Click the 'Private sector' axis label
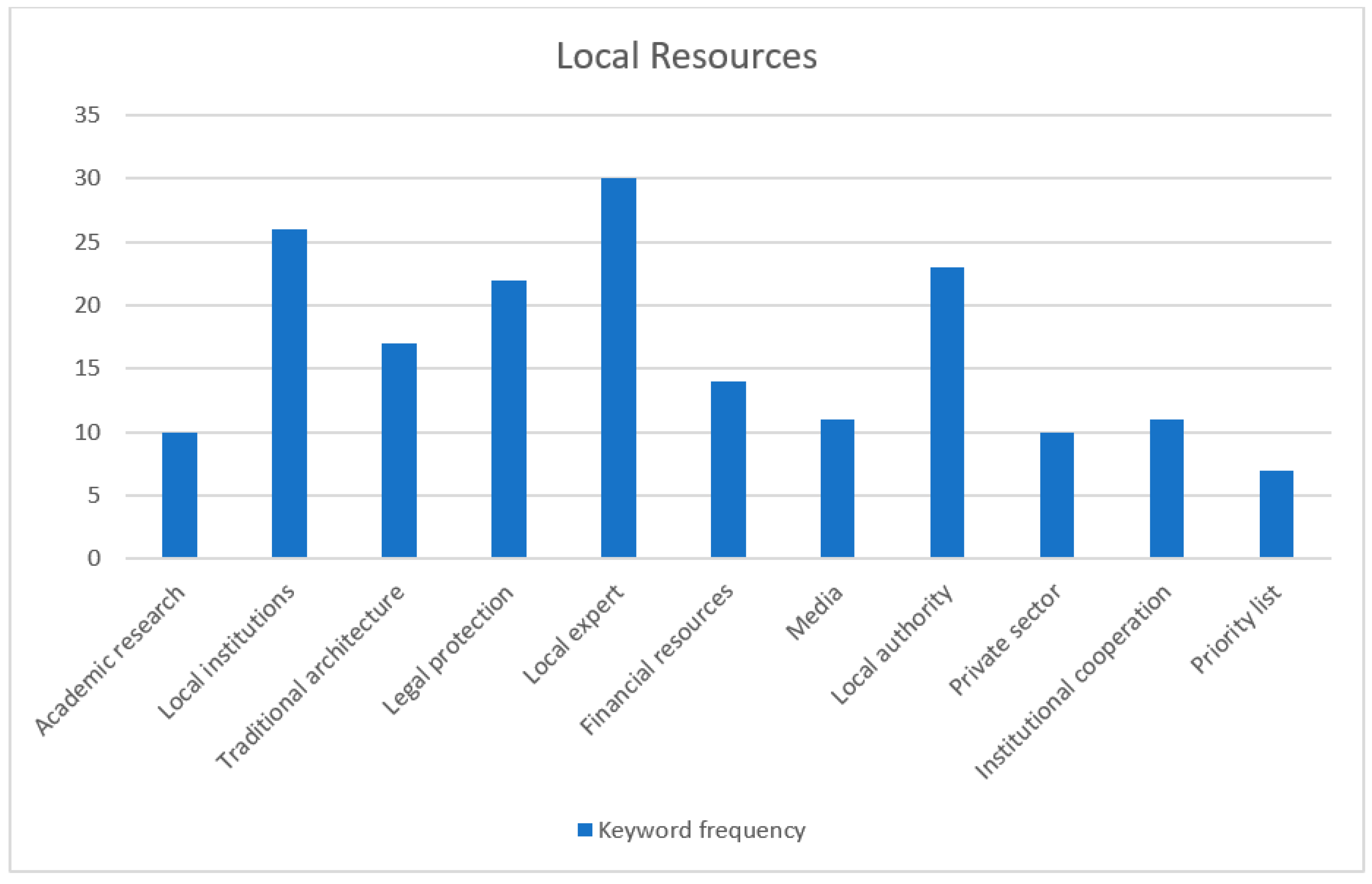This screenshot has height=884, width=1372. click(1005, 640)
